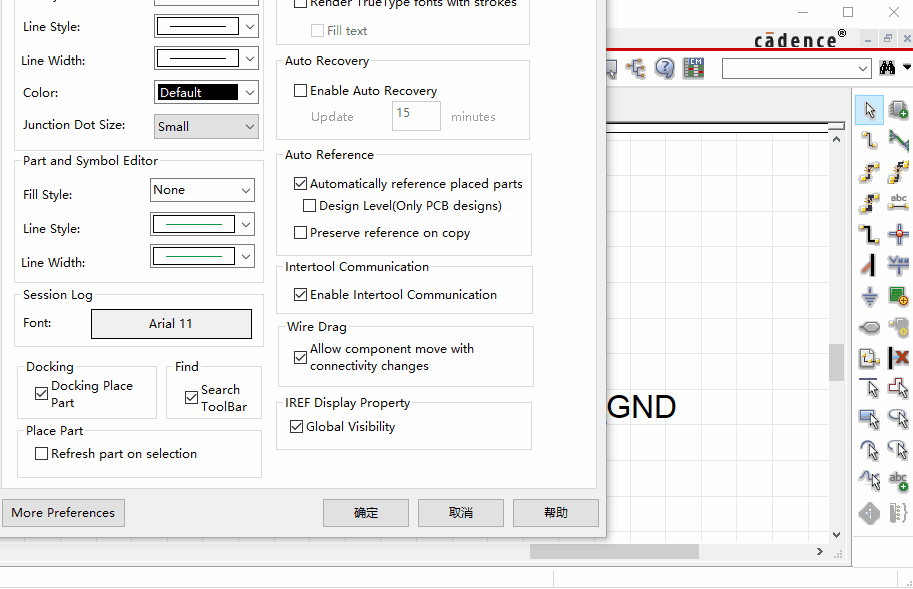This screenshot has width=913, height=589.
Task: Expand the Fill Style None dropdown
Action: coord(203,190)
